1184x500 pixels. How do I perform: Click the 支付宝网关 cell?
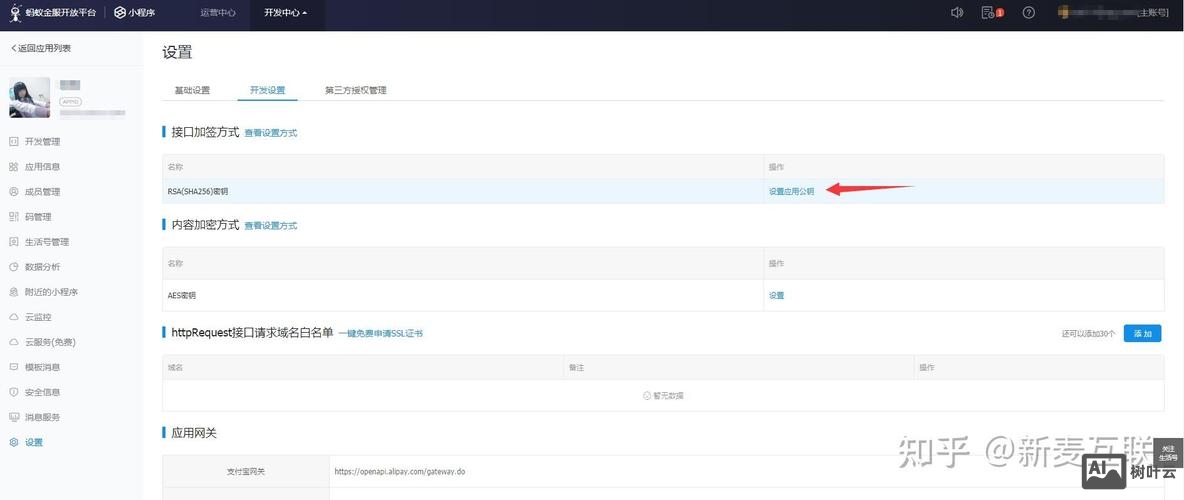[246, 471]
